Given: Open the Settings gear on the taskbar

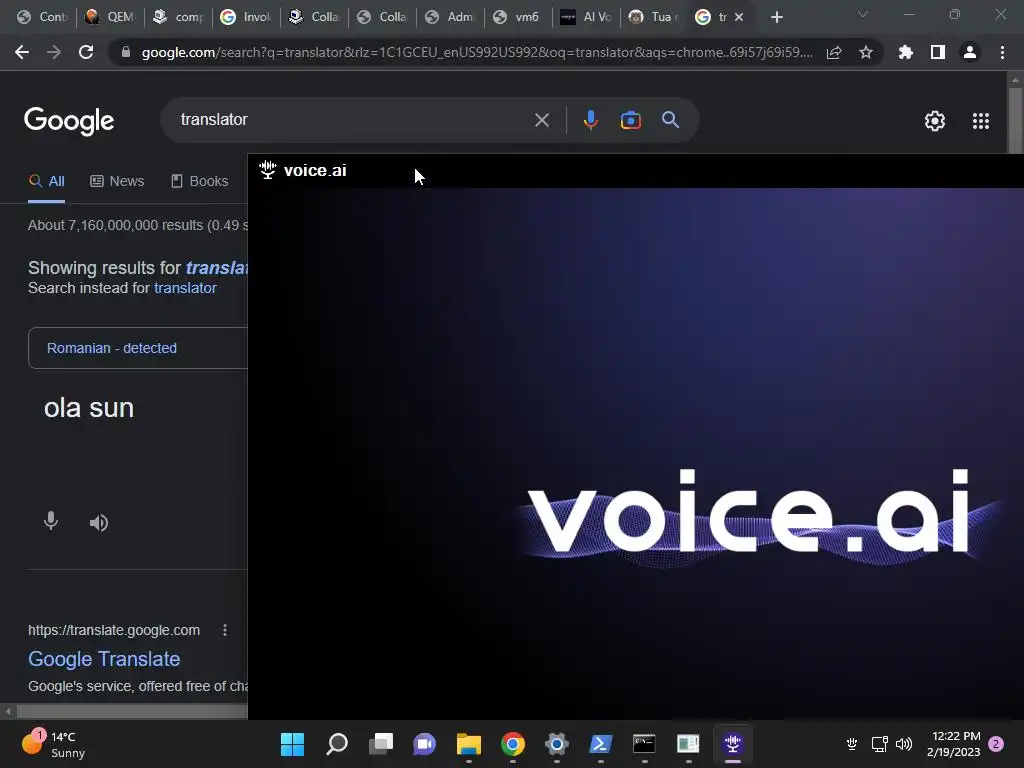Looking at the screenshot, I should tap(556, 744).
